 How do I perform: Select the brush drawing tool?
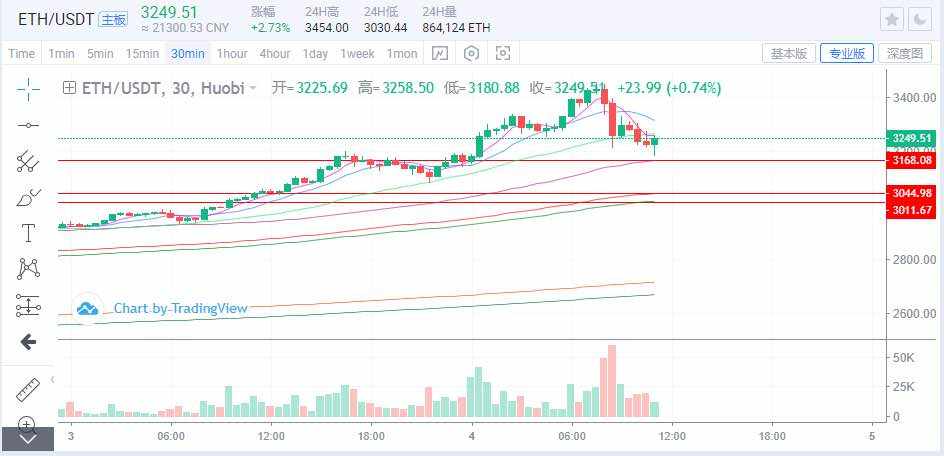[x=28, y=197]
